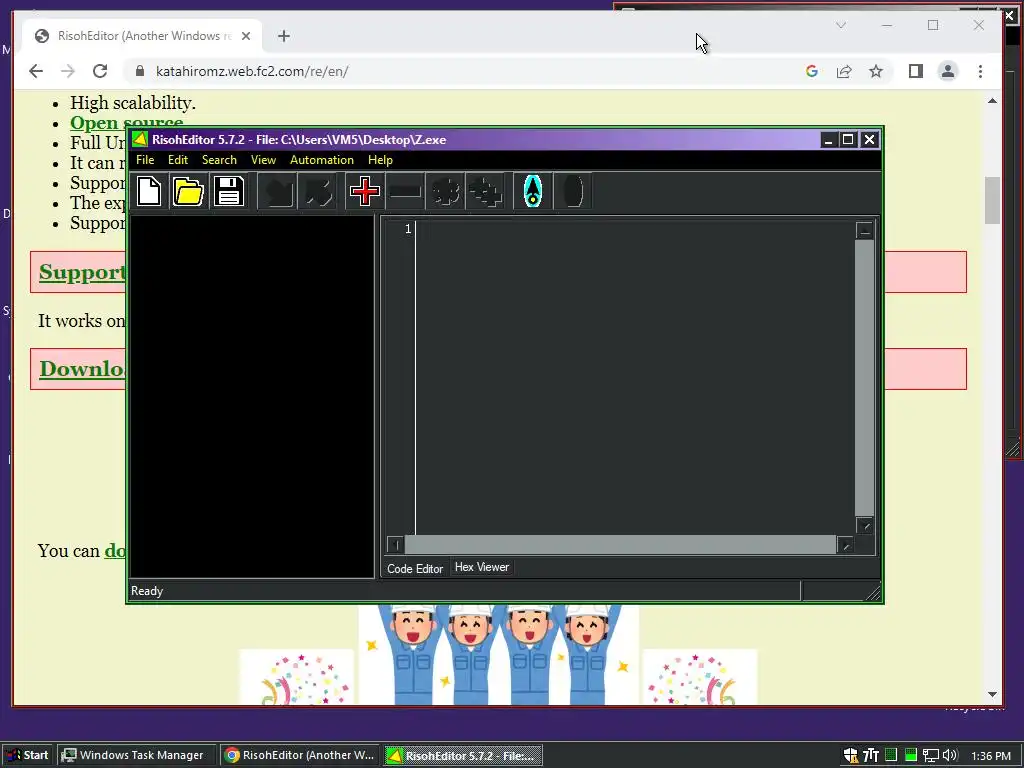Image resolution: width=1024 pixels, height=768 pixels.
Task: Click the Google icon in the address bar
Action: pos(812,71)
